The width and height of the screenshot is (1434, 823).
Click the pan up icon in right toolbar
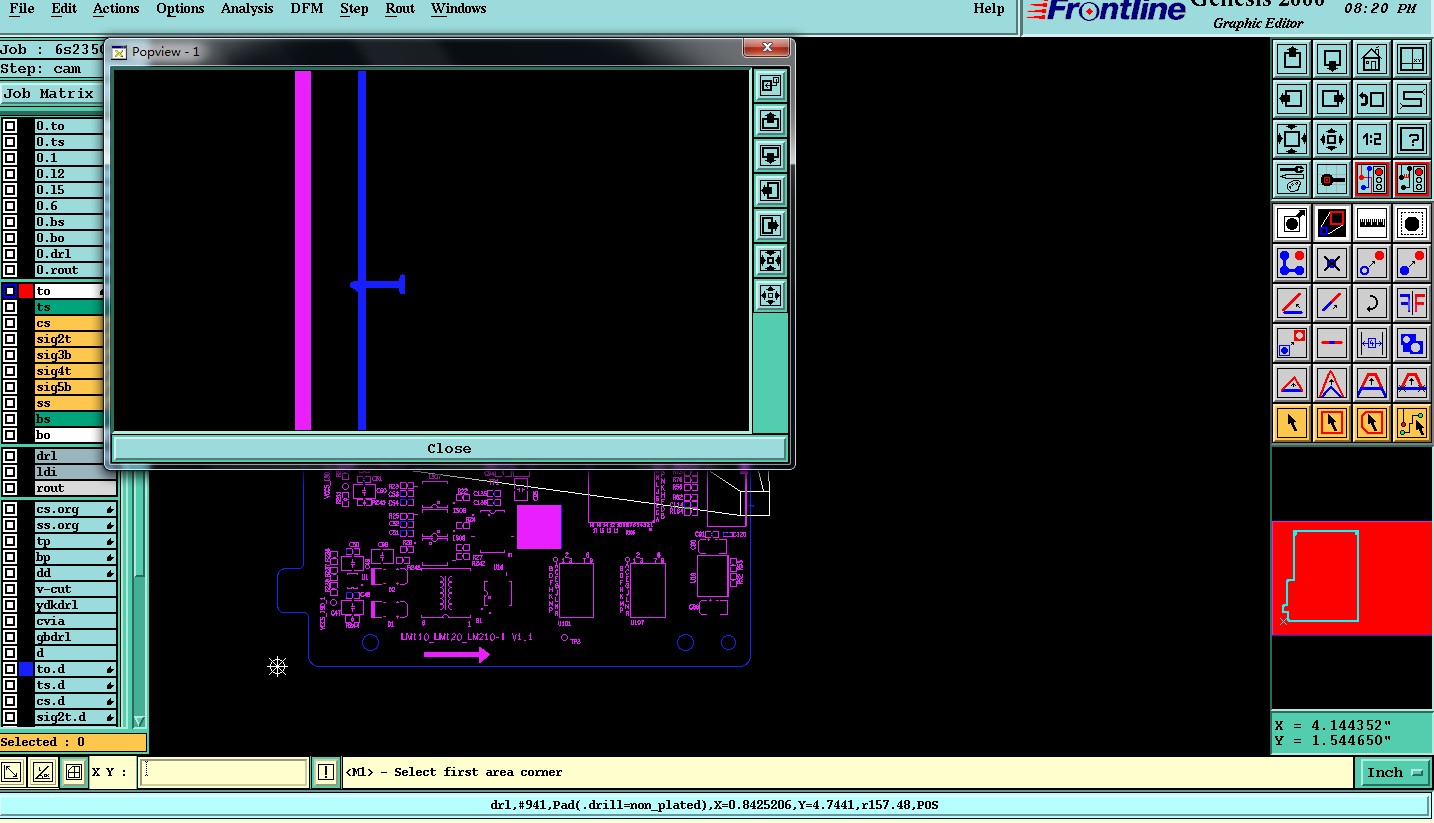tap(1292, 59)
